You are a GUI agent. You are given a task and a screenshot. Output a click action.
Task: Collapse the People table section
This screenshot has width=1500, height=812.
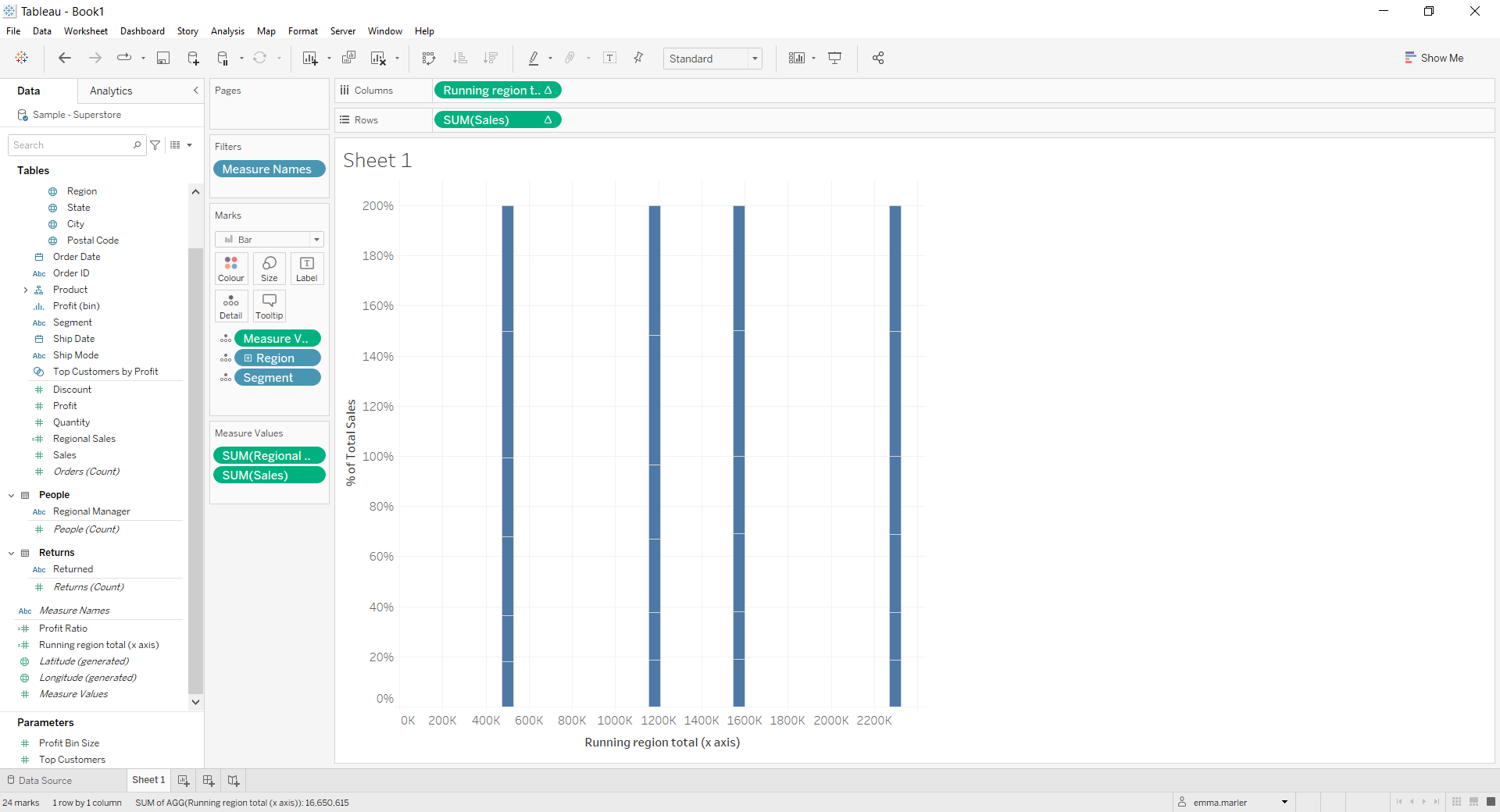(11, 494)
